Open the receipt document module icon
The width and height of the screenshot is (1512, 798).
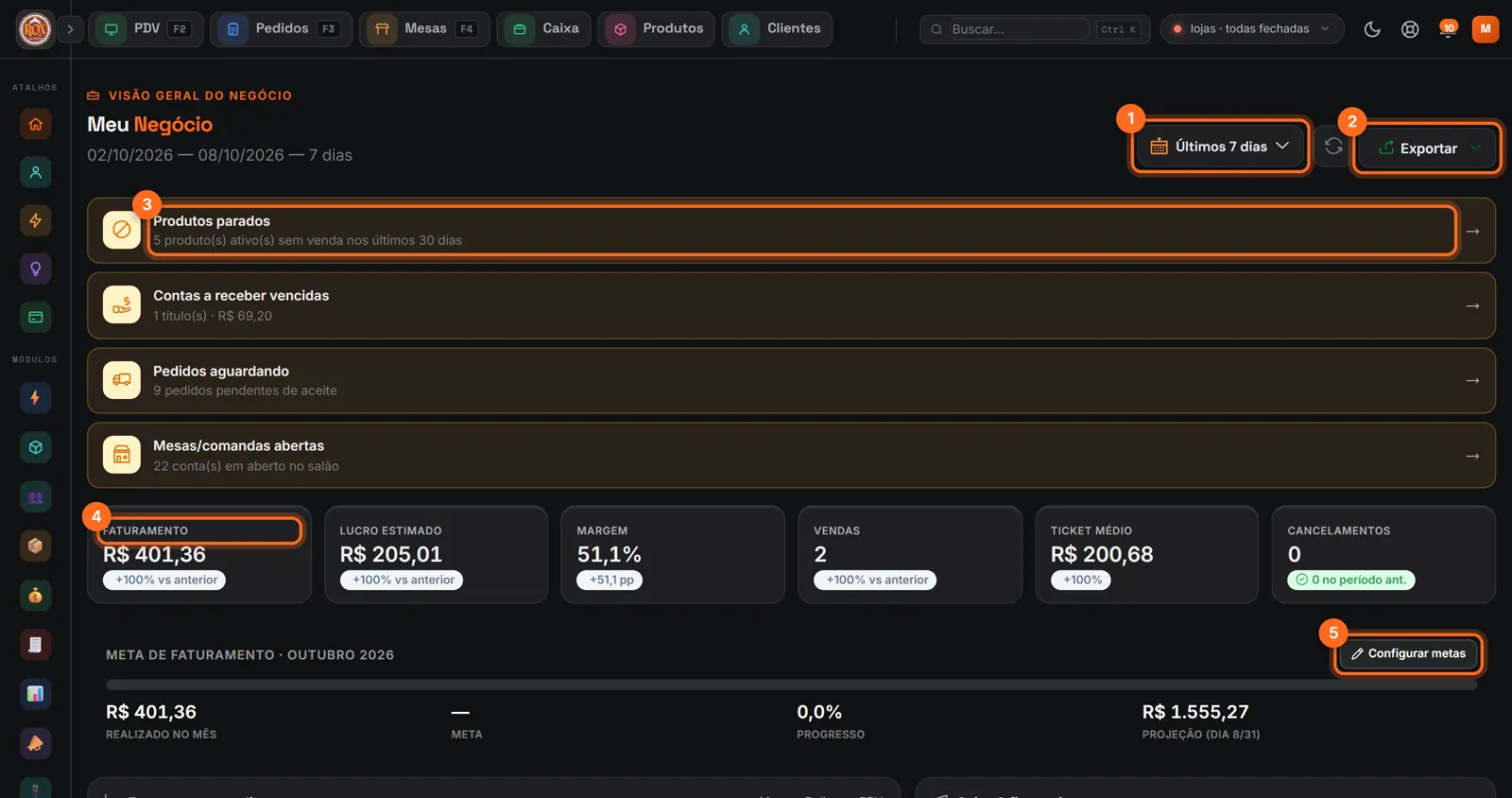pos(35,645)
